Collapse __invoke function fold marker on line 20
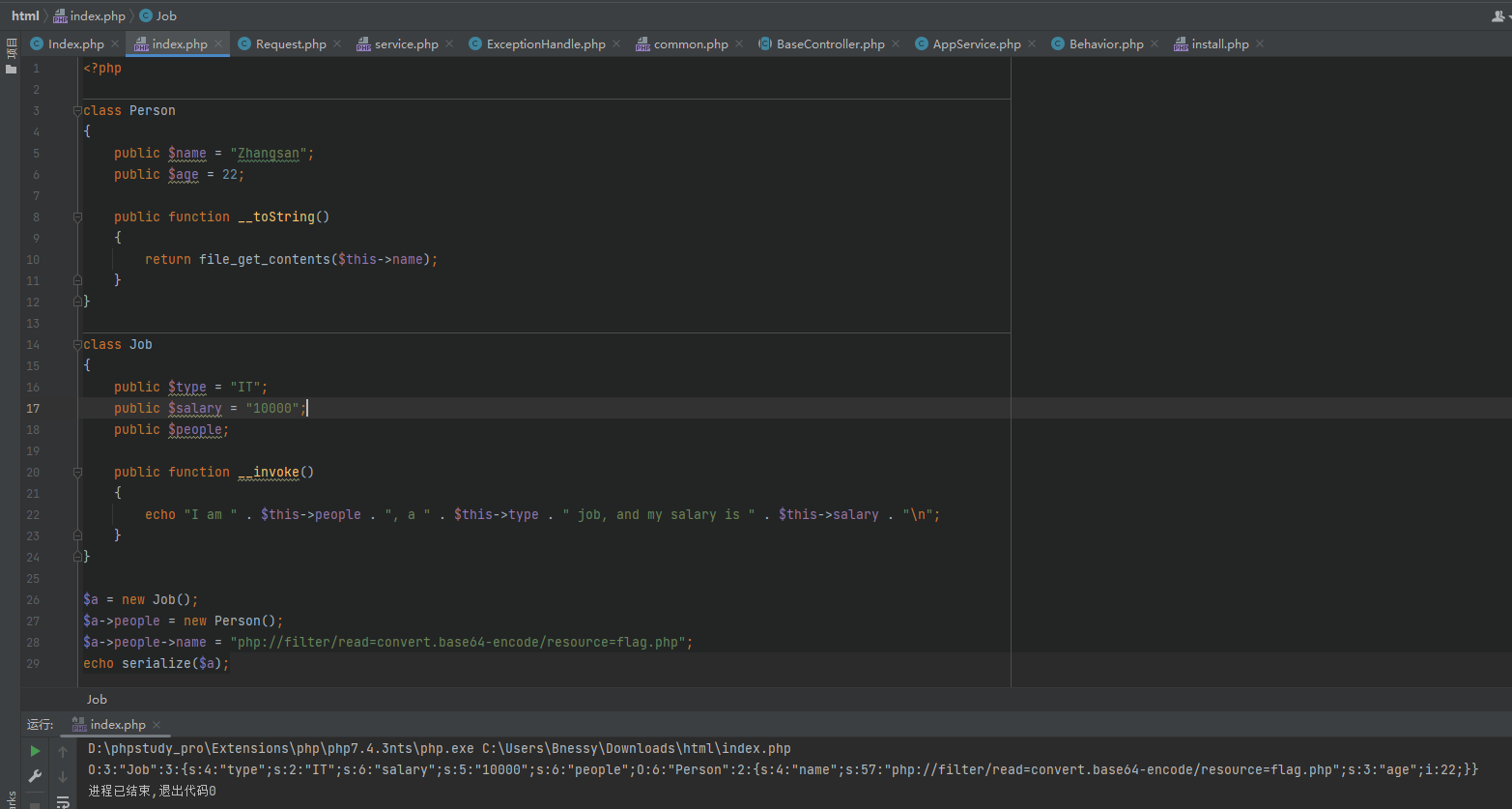The image size is (1512, 809). point(77,473)
